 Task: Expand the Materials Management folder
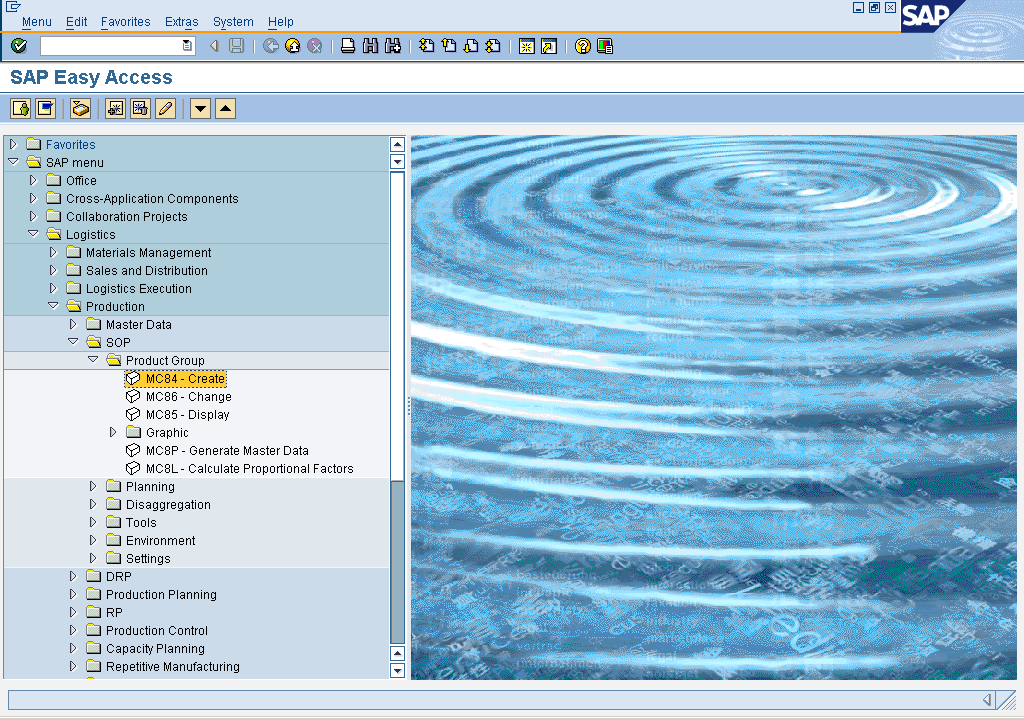[54, 252]
